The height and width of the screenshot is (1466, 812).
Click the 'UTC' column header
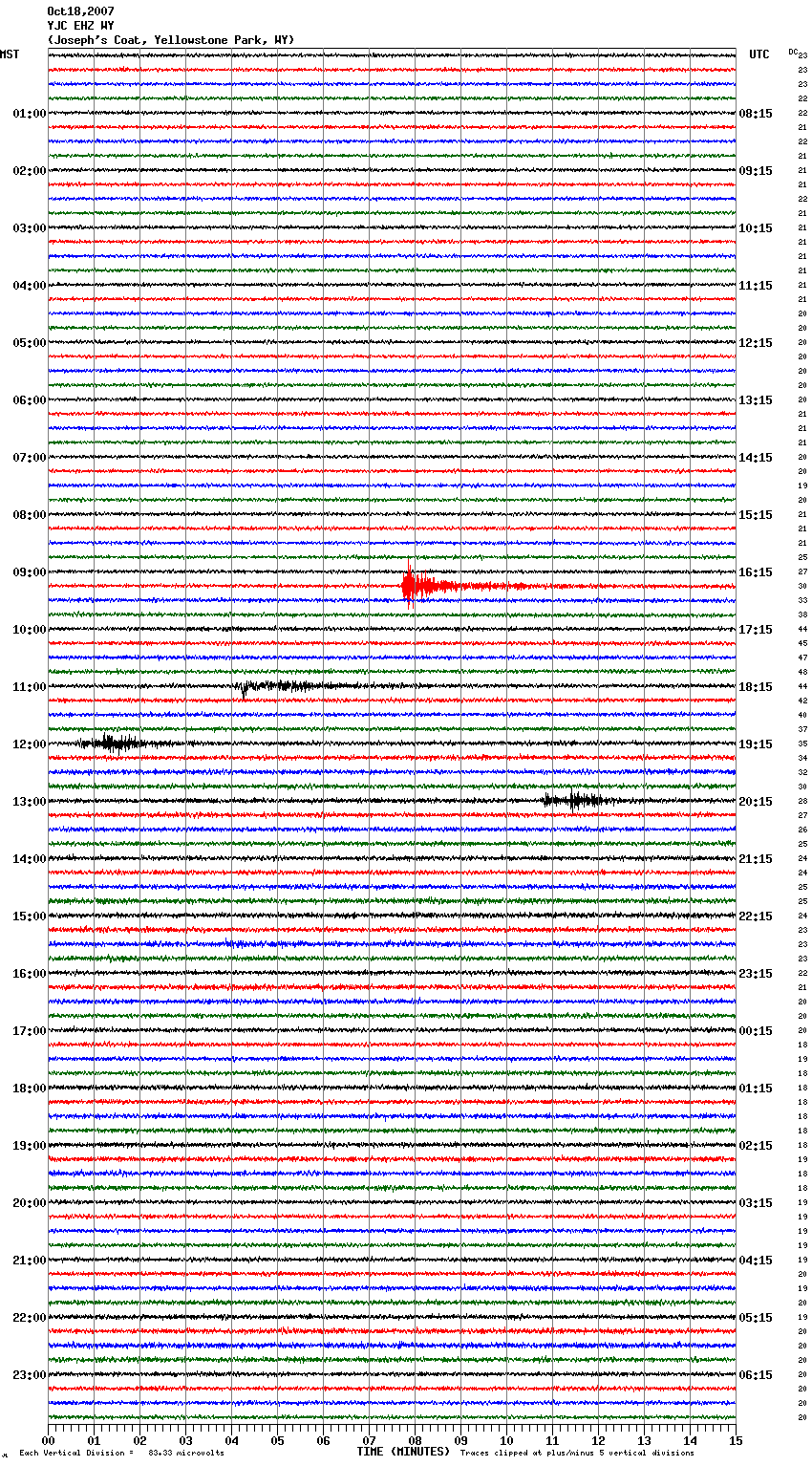[x=759, y=54]
